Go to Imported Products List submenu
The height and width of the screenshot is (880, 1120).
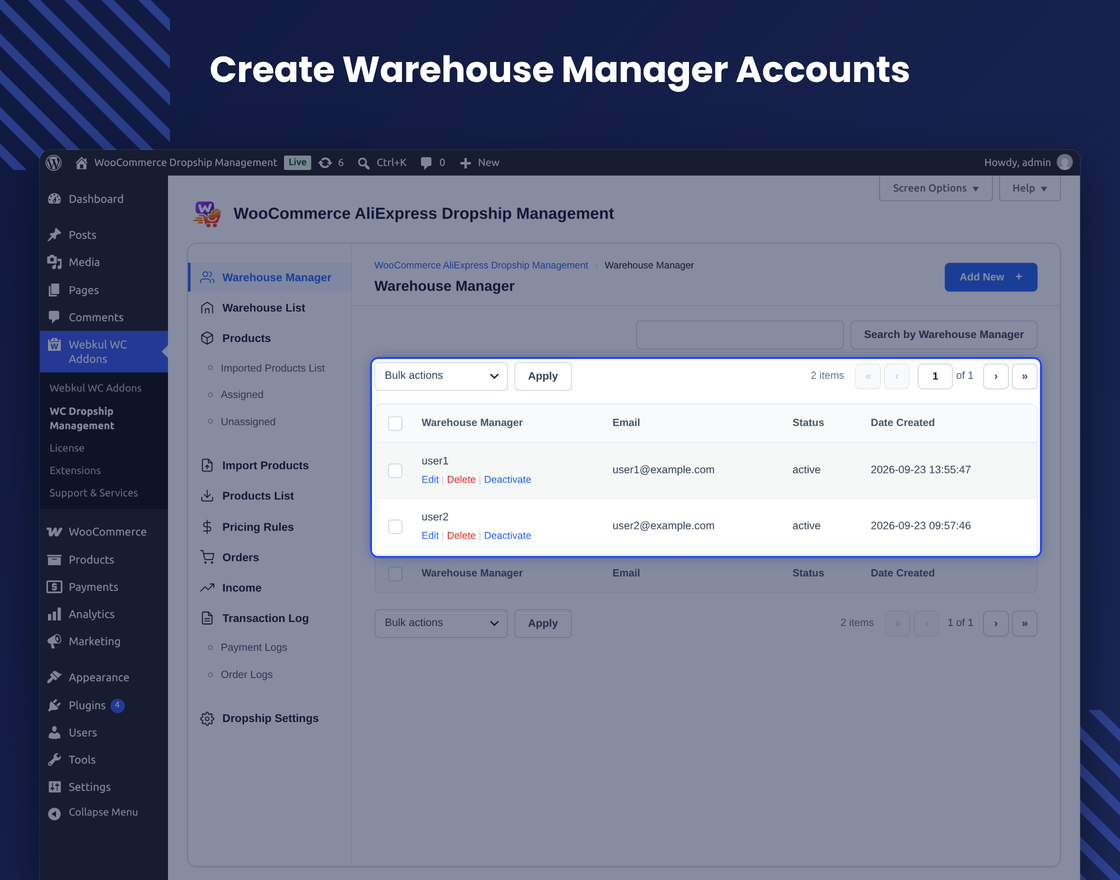point(272,368)
